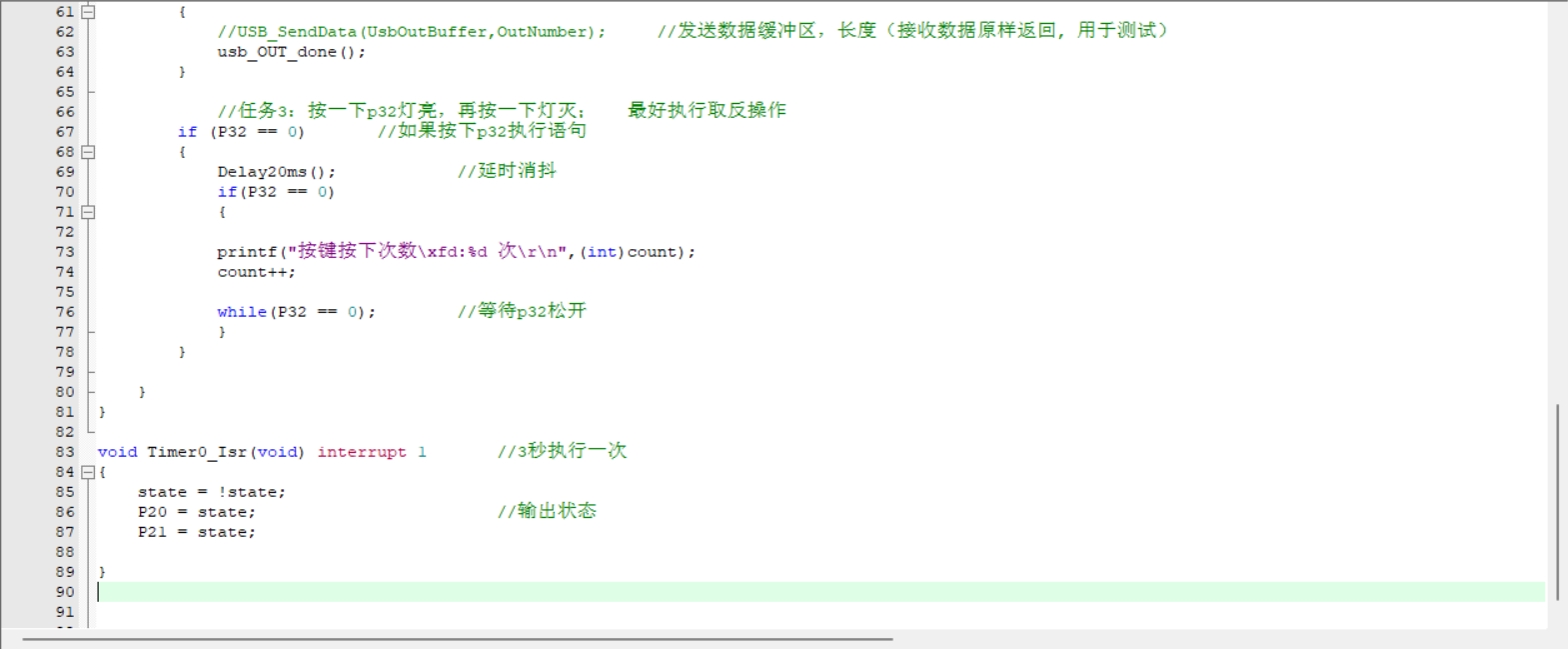The width and height of the screenshot is (1568, 649).
Task: Click line number 90 in the gutter
Action: [65, 592]
